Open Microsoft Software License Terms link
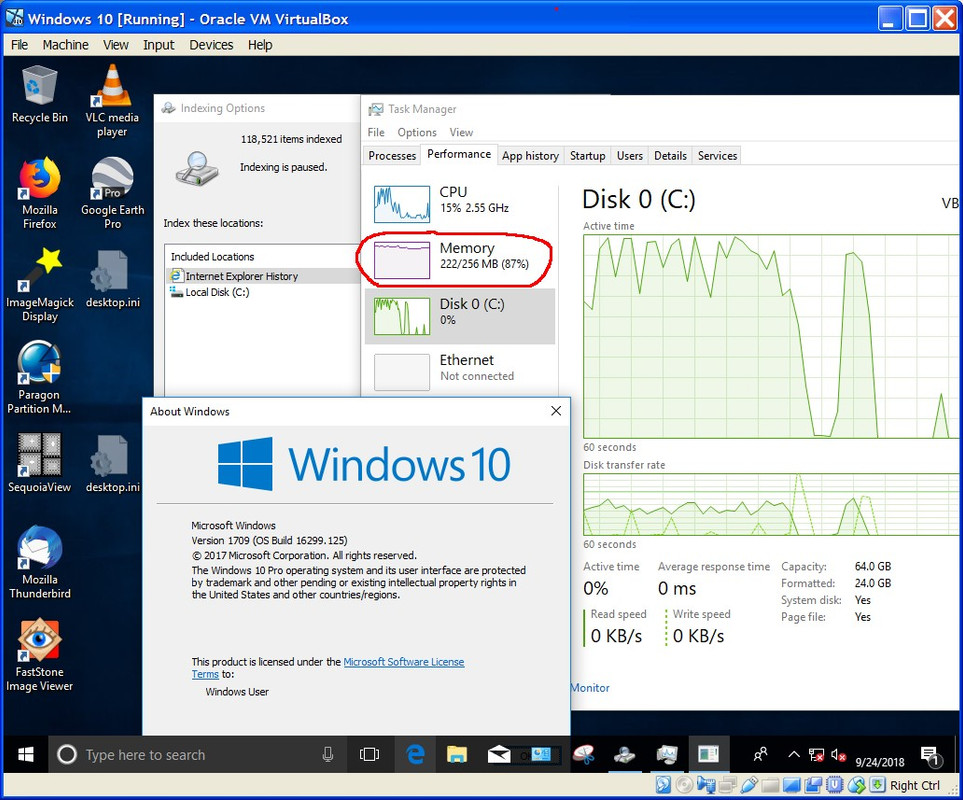Viewport: 963px width, 800px height. (x=404, y=662)
